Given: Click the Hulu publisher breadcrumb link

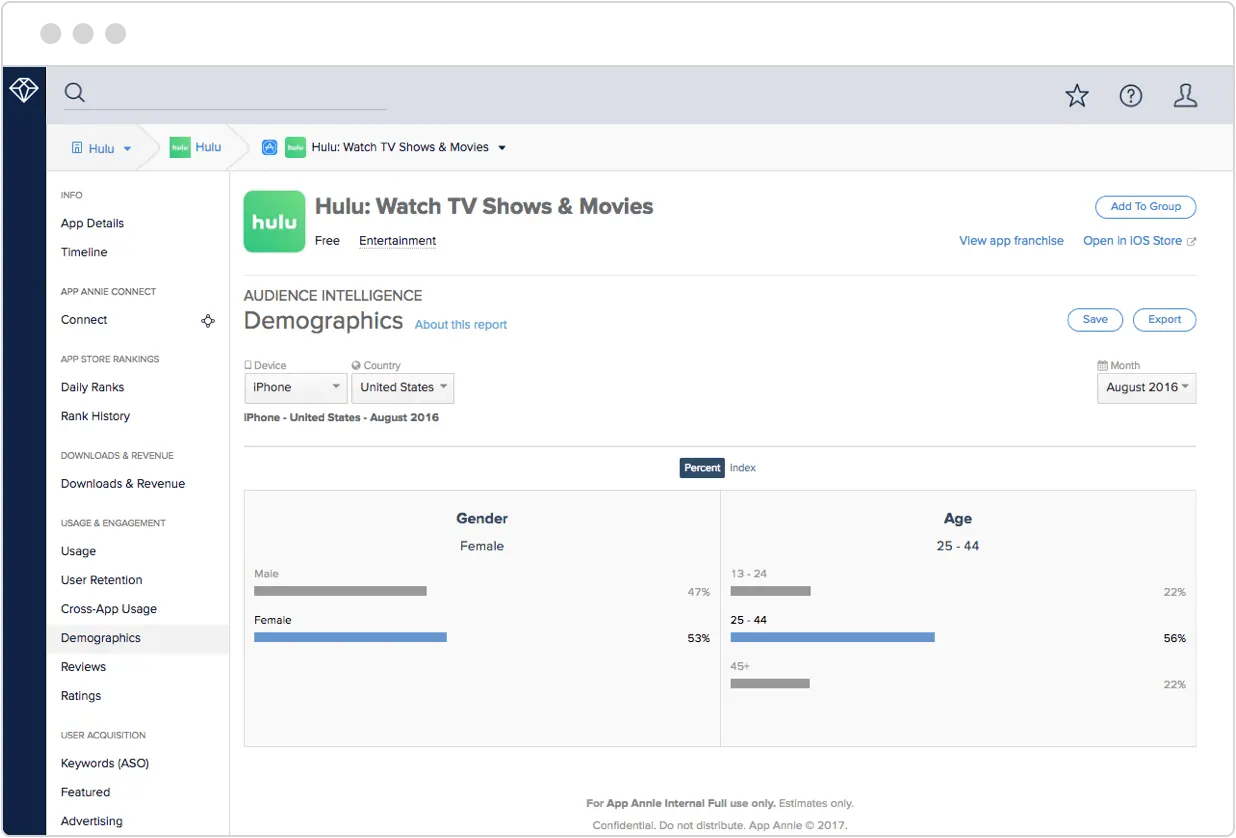Looking at the screenshot, I should (208, 147).
